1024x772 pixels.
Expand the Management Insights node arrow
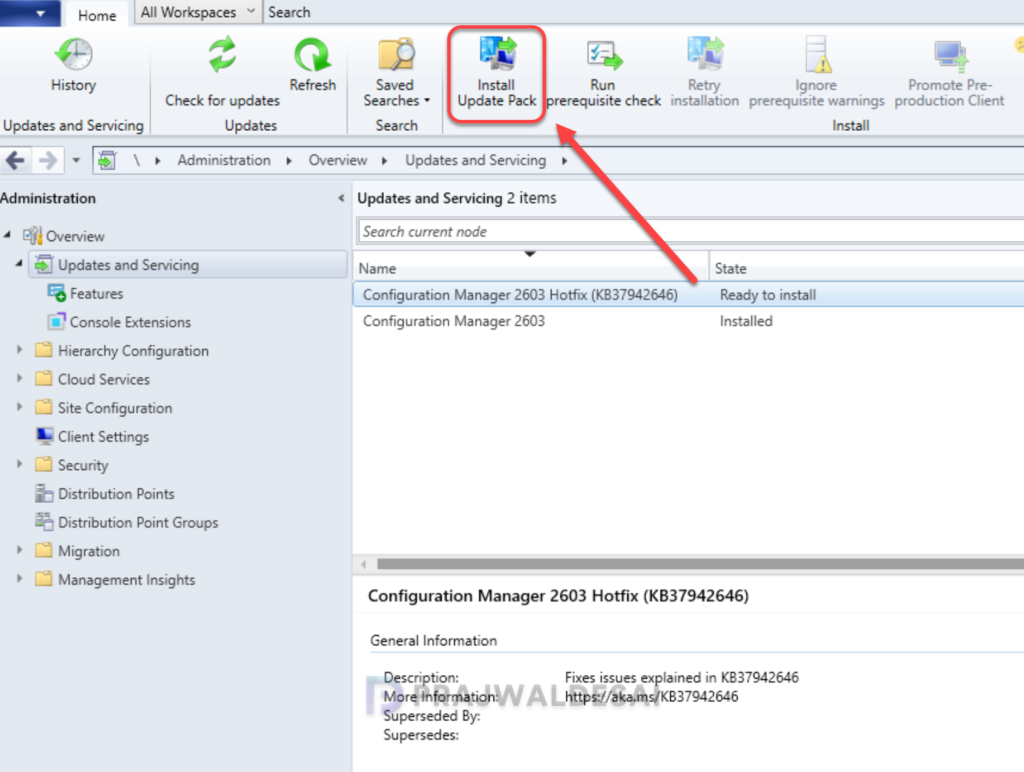[x=20, y=579]
